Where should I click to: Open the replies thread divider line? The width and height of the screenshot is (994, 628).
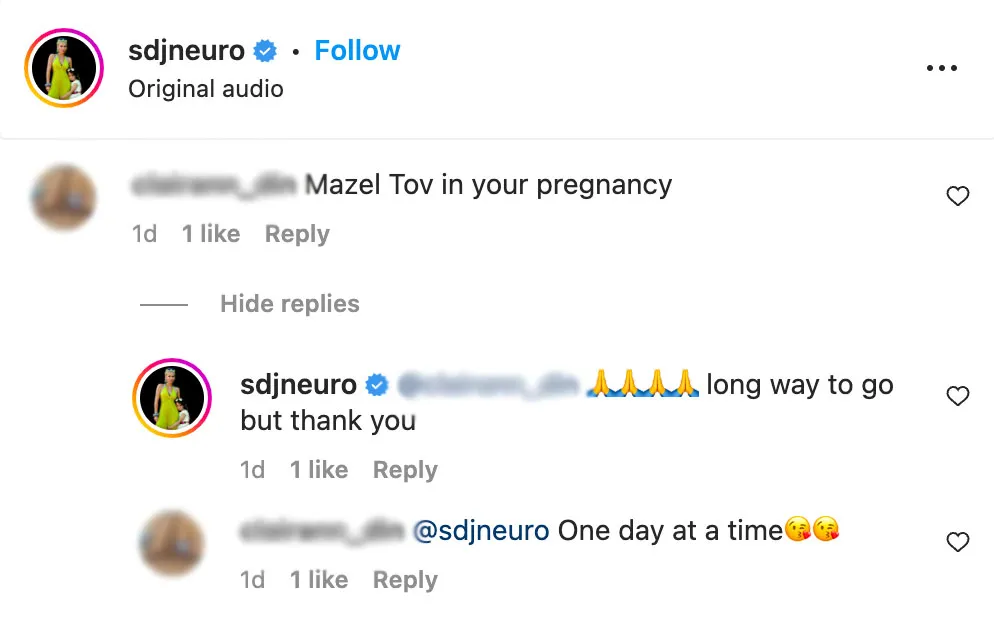163,304
